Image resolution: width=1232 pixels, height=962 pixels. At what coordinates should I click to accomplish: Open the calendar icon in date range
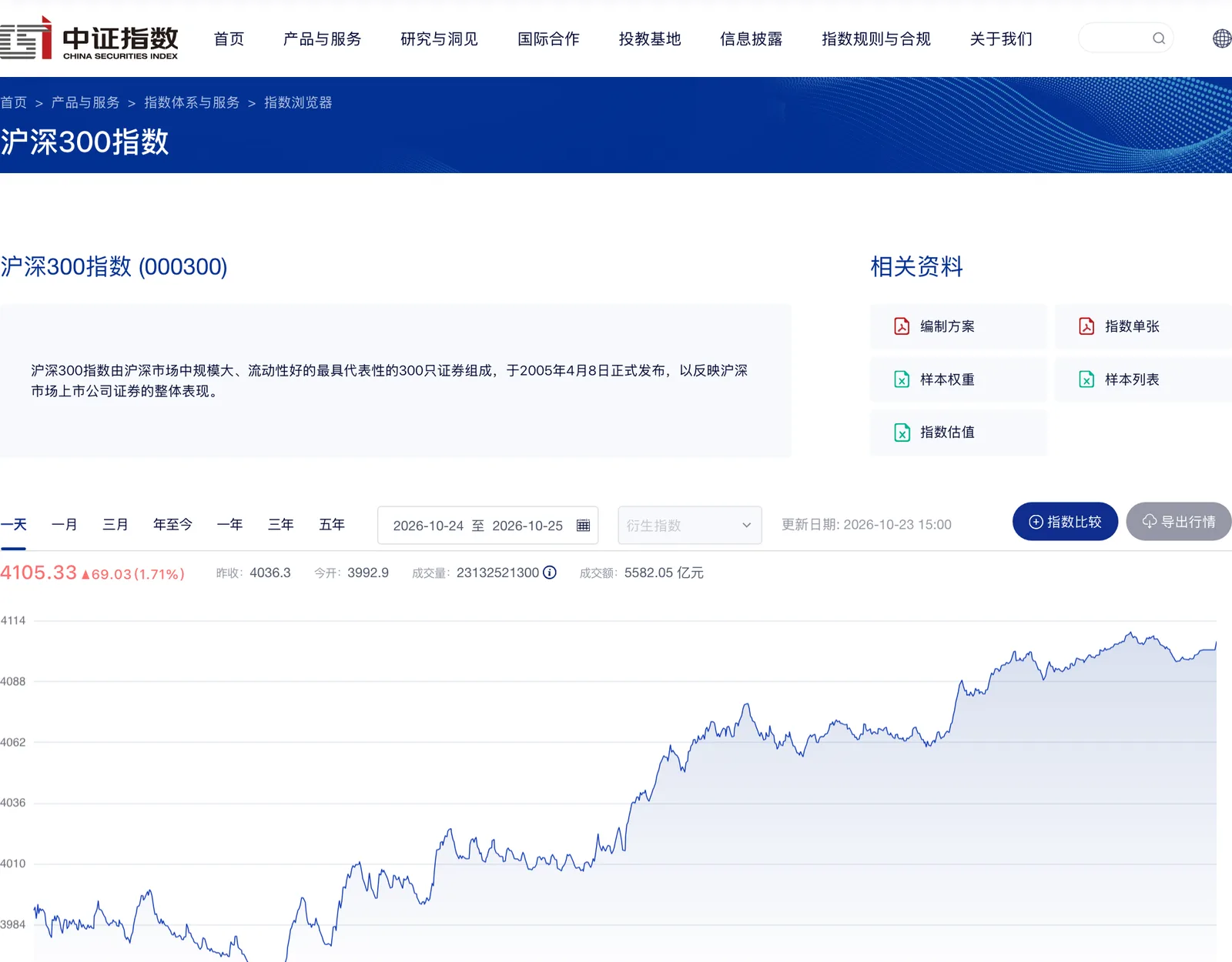[583, 526]
